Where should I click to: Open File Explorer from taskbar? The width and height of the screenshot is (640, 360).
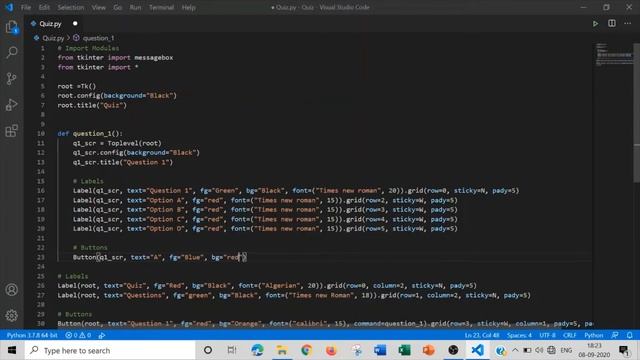(x=282, y=350)
